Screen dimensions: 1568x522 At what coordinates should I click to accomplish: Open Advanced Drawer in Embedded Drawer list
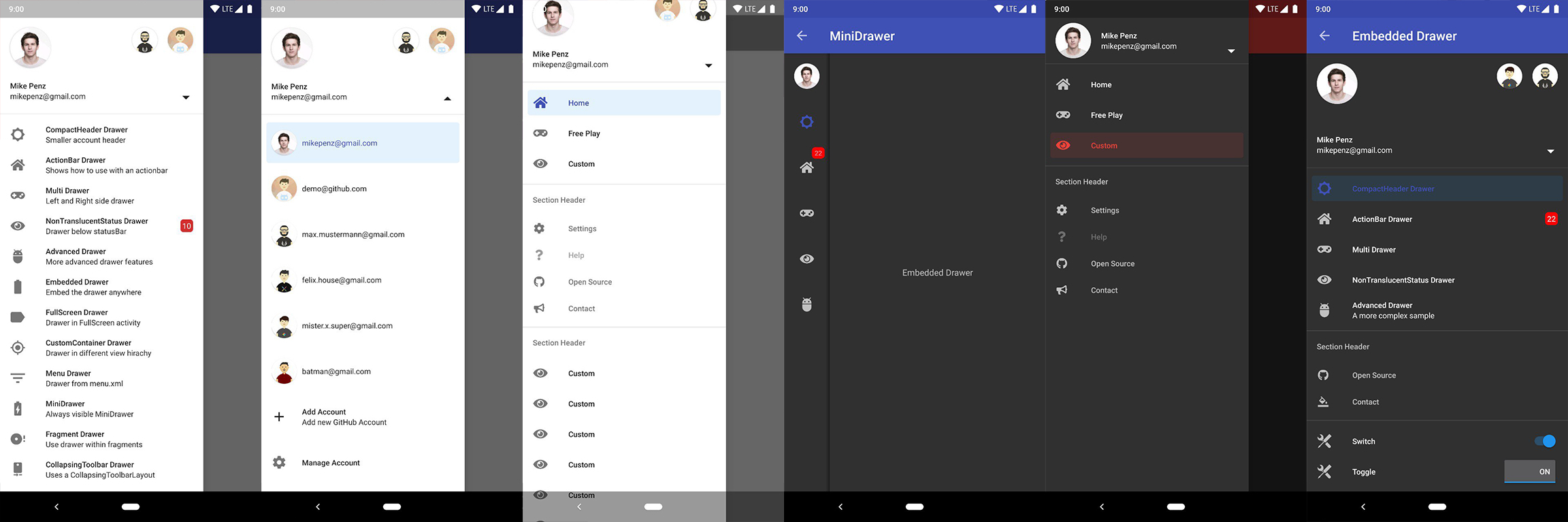[1437, 310]
